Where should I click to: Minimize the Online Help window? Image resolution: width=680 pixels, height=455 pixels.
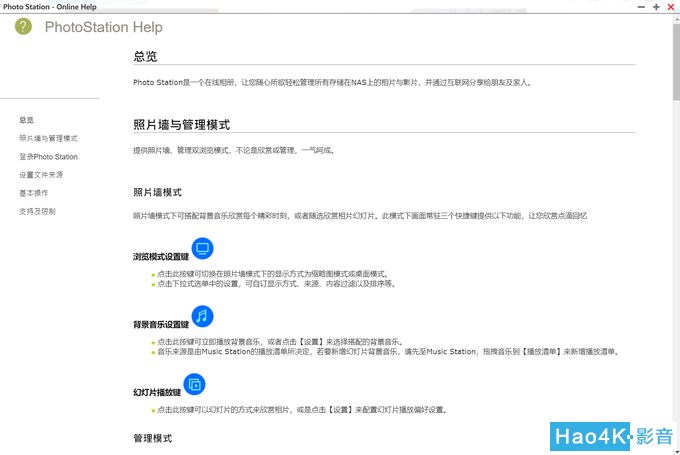coord(641,7)
